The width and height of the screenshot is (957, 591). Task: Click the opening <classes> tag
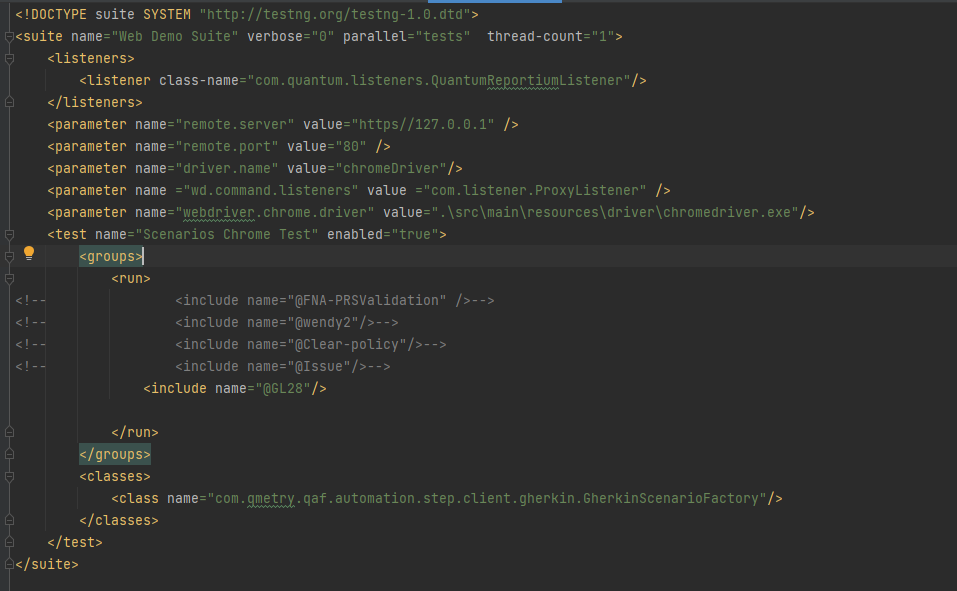pos(115,476)
